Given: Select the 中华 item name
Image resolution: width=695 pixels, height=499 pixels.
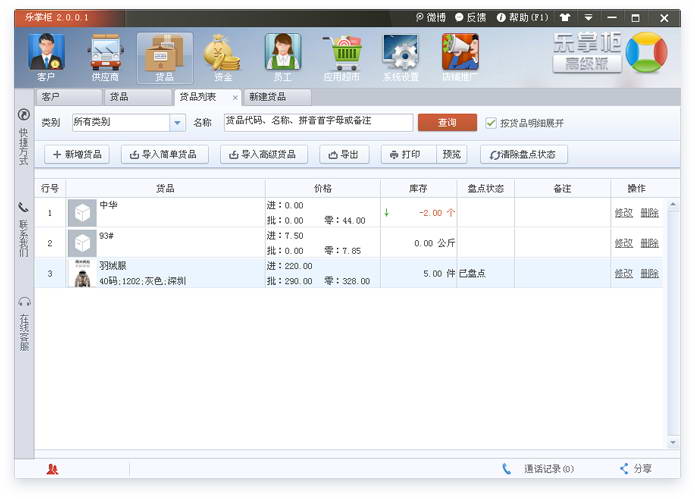Looking at the screenshot, I should (x=109, y=205).
